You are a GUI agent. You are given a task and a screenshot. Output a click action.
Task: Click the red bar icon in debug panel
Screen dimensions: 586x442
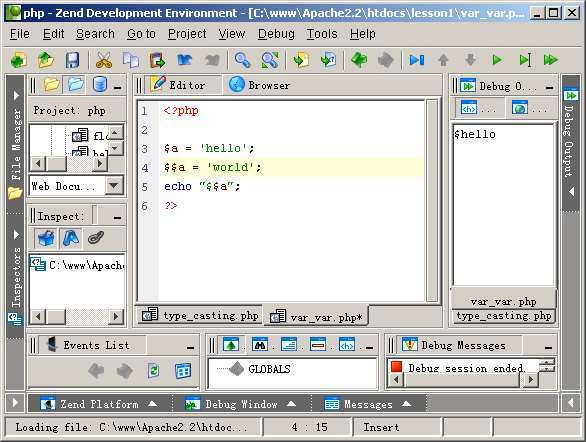pos(318,344)
